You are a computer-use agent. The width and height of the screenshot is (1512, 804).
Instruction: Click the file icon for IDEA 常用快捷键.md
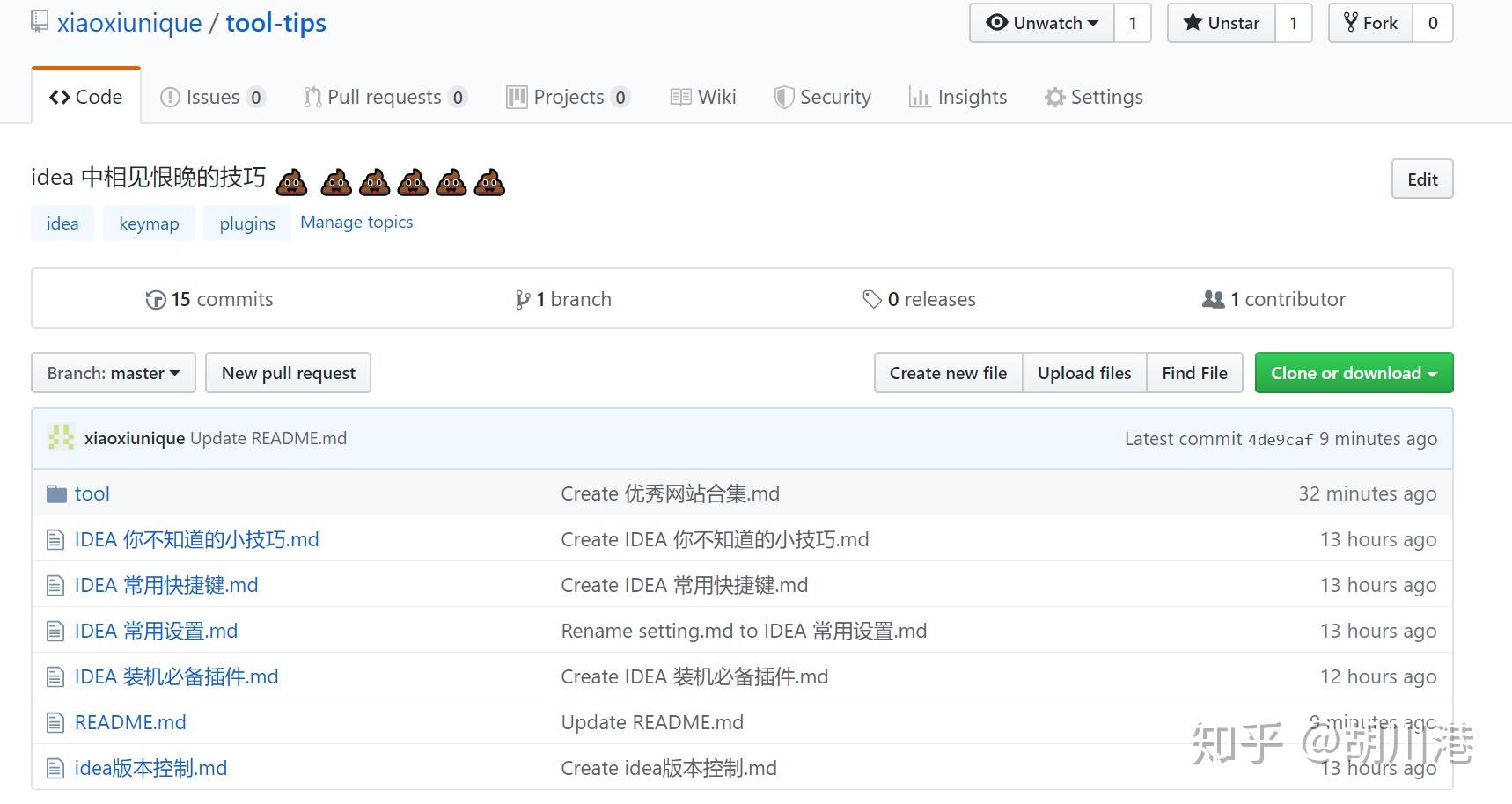[x=55, y=585]
